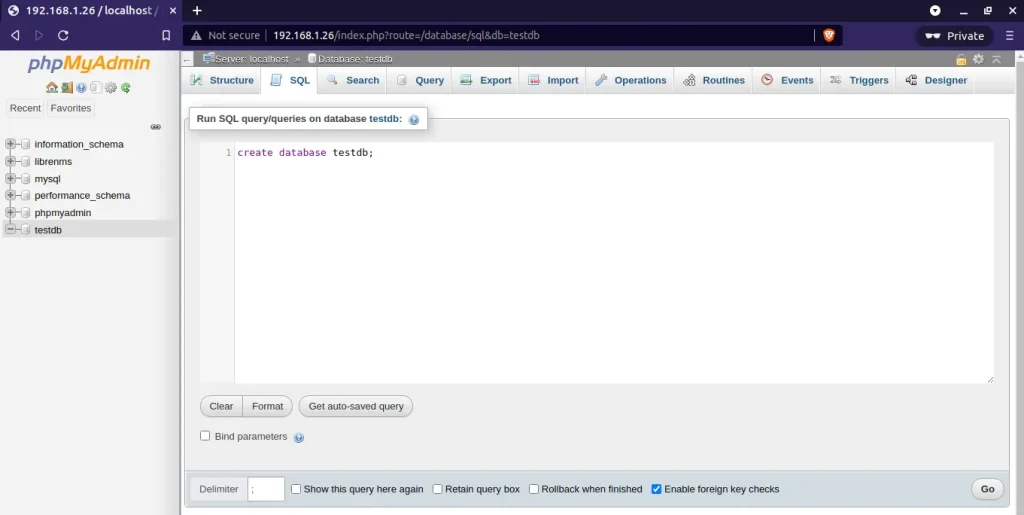Open phpMyAdmin documentation blue help icon

pos(81,87)
